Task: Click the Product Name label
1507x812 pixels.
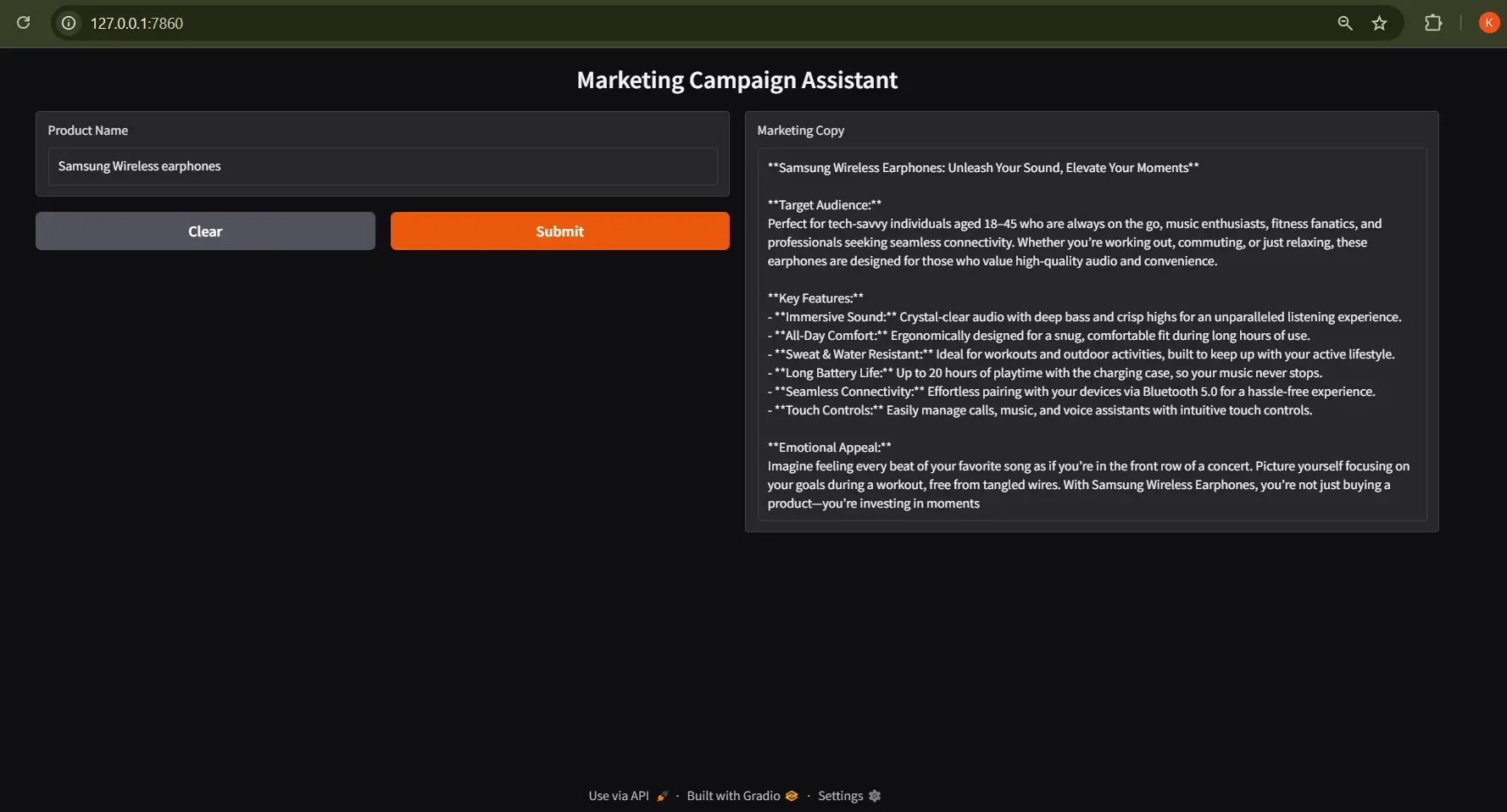Action: click(88, 131)
